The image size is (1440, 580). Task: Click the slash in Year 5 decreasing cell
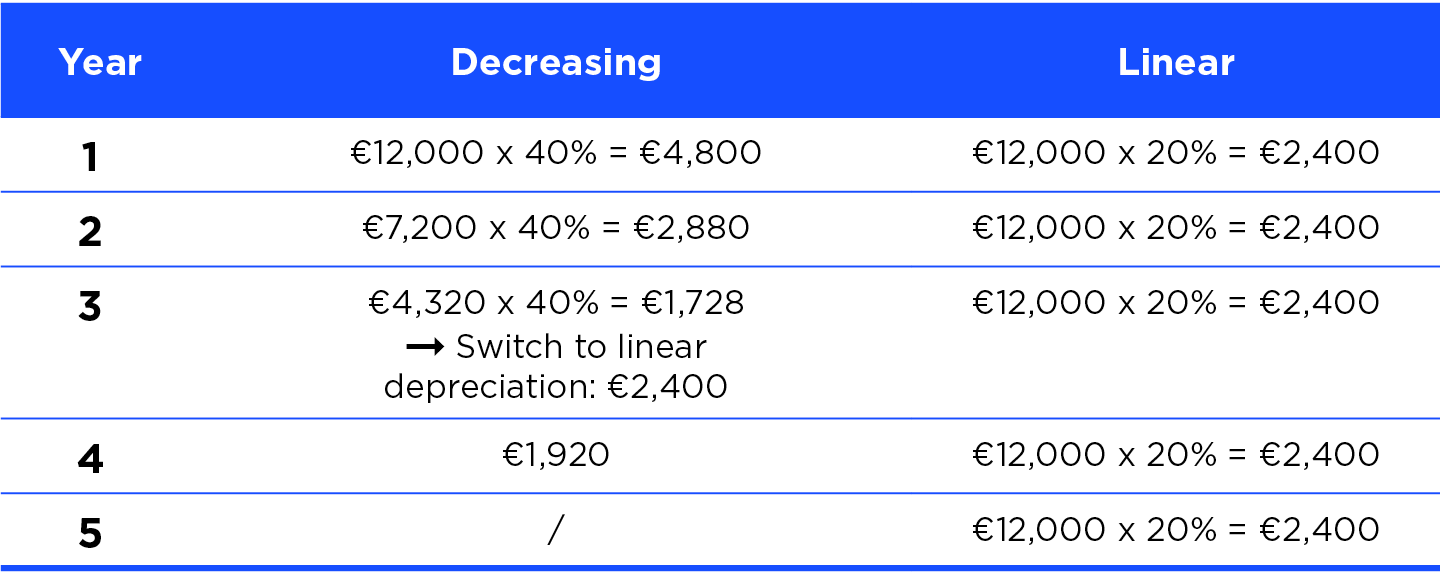coord(556,530)
